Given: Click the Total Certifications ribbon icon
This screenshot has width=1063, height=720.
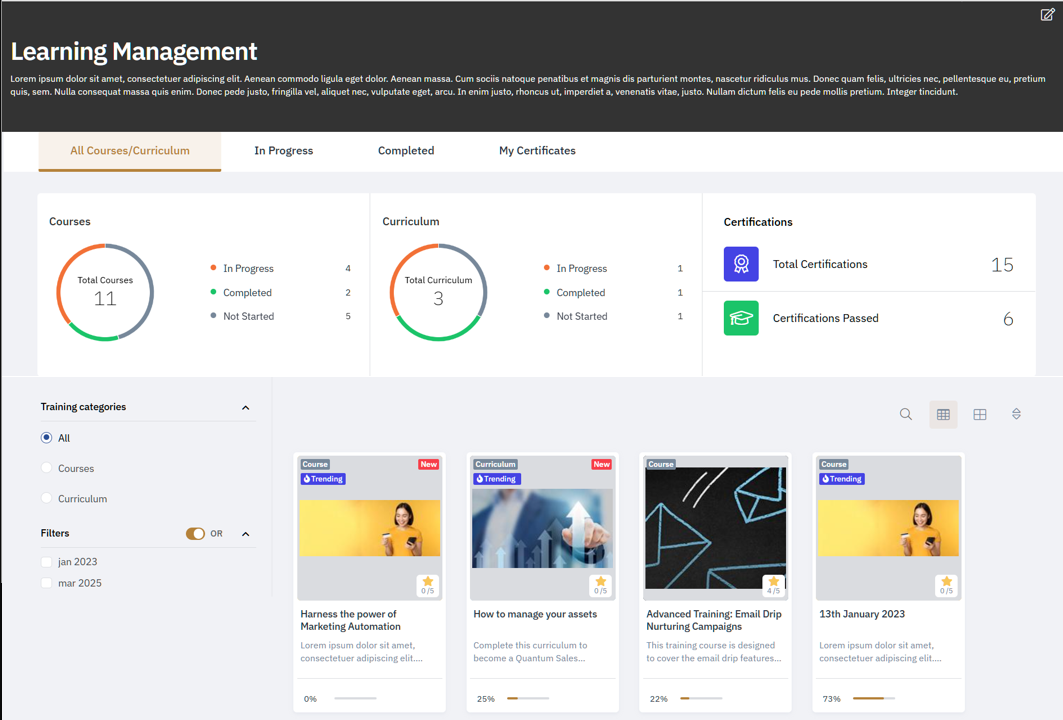Looking at the screenshot, I should [x=741, y=264].
